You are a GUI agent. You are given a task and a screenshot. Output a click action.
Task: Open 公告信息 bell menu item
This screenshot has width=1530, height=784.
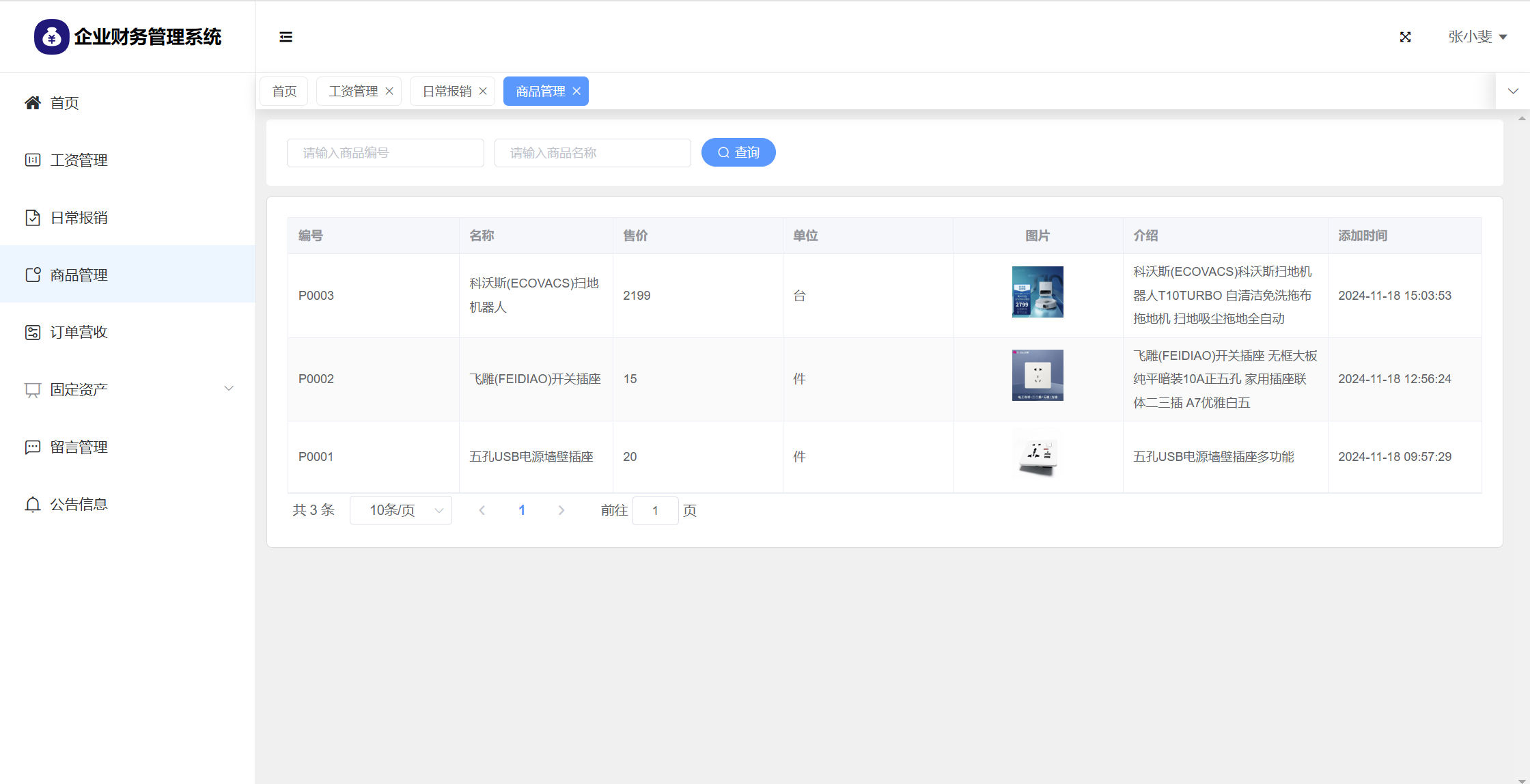coord(79,505)
